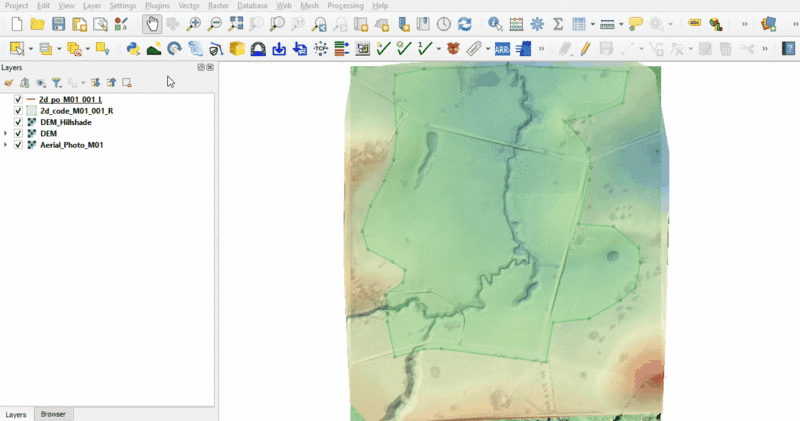Image resolution: width=800 pixels, height=421 pixels.
Task: Click the Refresh map icon
Action: pos(467,24)
